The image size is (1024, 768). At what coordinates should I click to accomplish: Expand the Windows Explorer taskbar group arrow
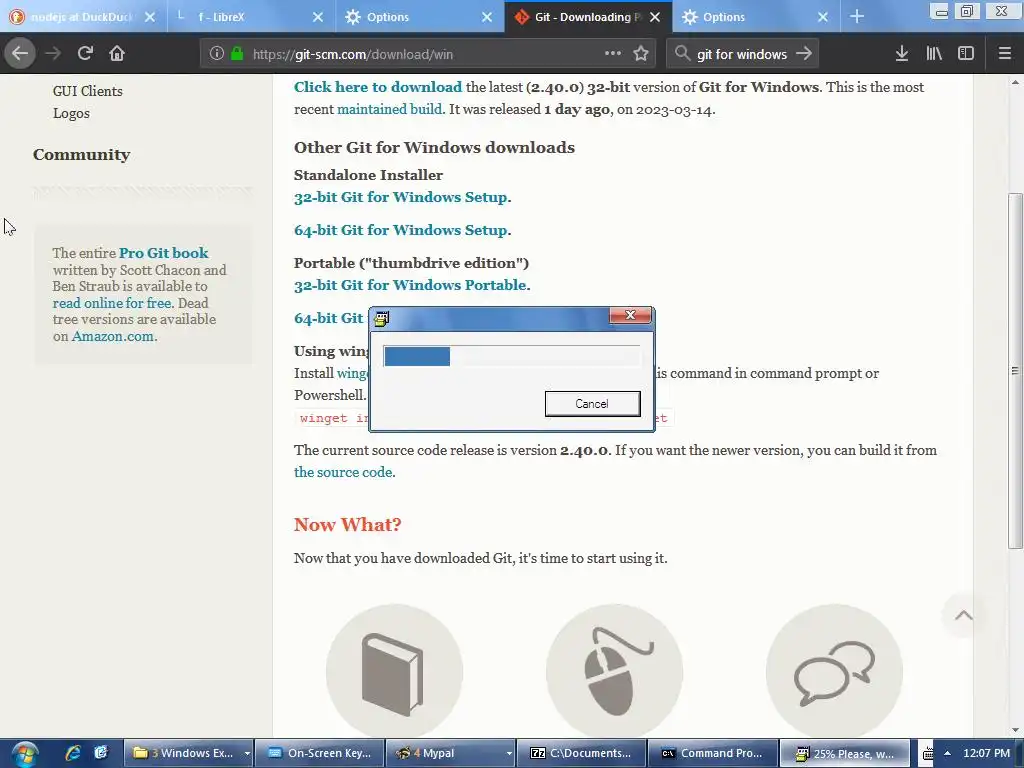[247, 753]
